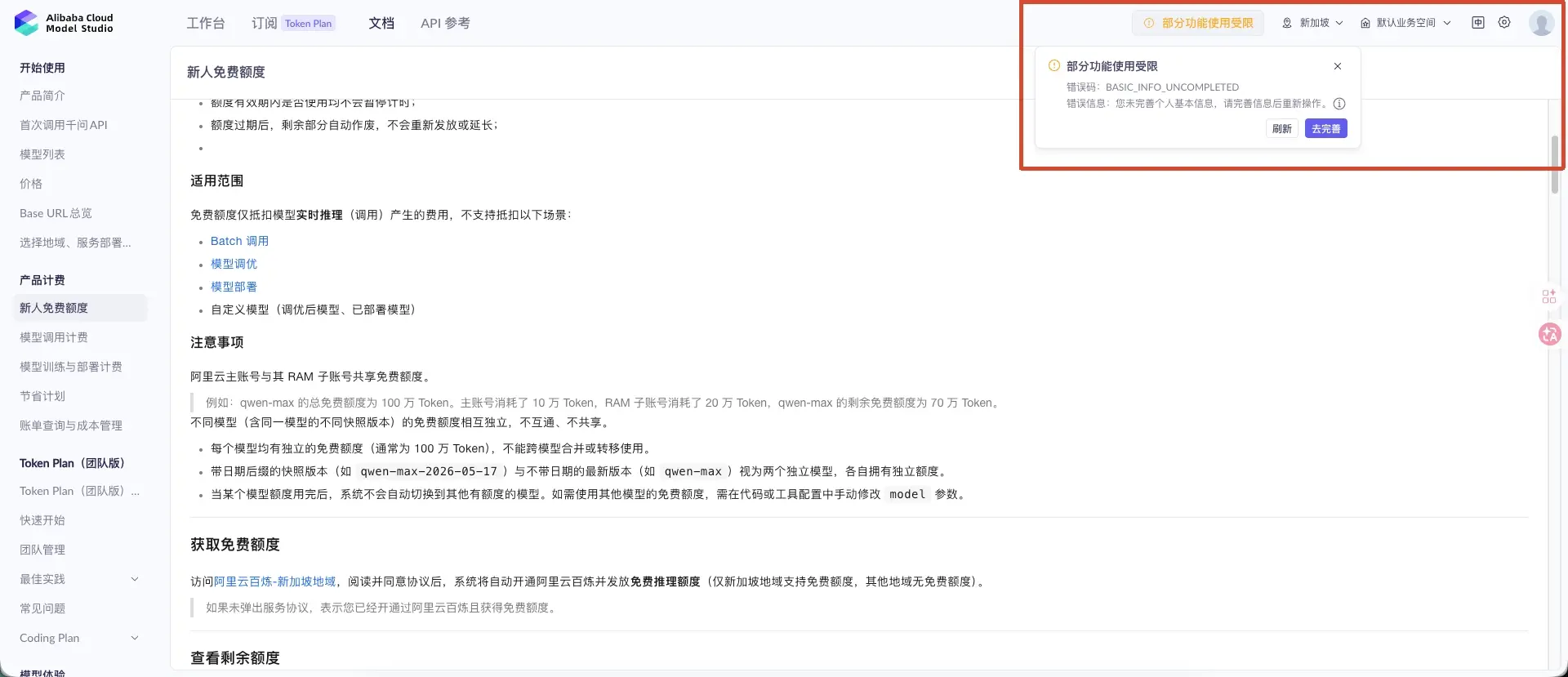Follow the 阿里云百炼-新加坡地域 link
1568x677 pixels.
tap(274, 581)
